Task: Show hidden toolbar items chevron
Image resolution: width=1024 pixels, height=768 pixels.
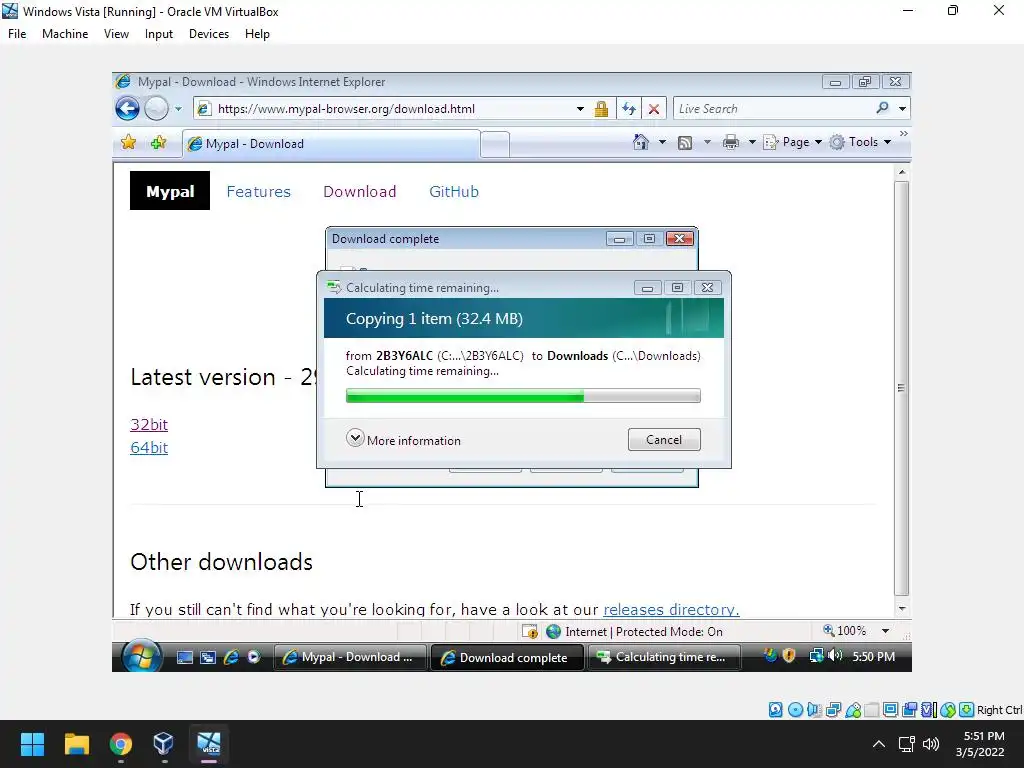Action: coord(903,134)
